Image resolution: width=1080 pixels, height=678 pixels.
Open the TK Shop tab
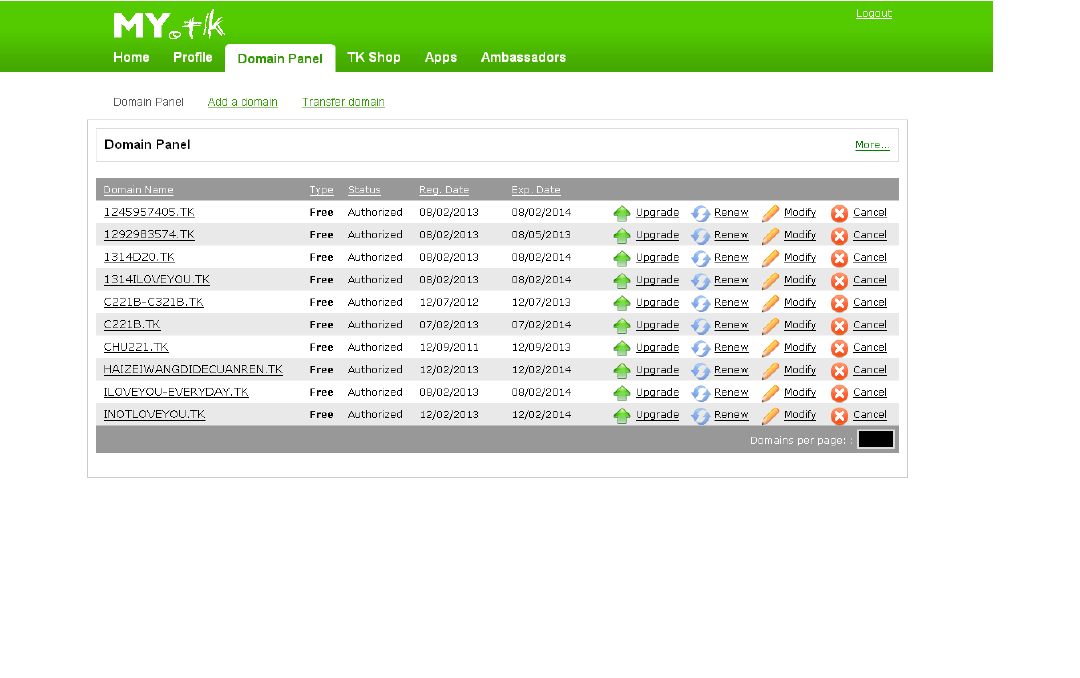373,58
